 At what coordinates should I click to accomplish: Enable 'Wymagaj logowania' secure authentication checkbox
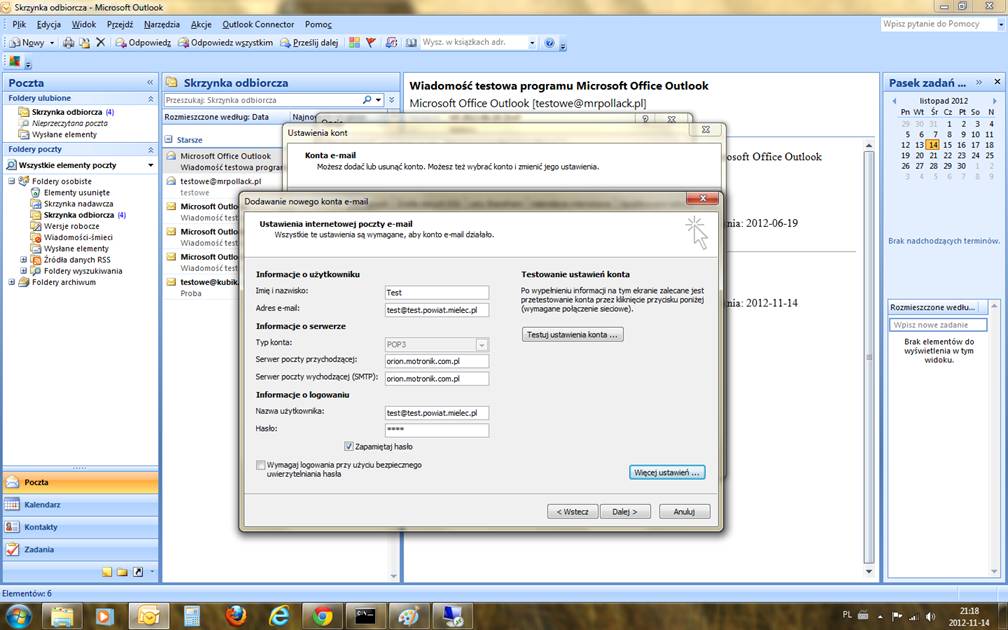point(261,465)
